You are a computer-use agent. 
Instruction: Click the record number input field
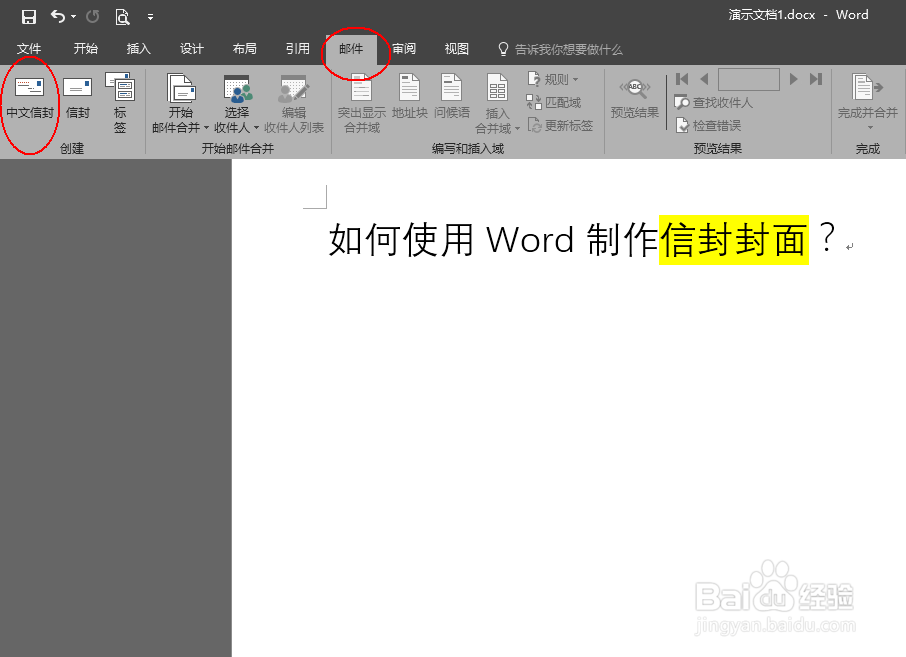749,79
